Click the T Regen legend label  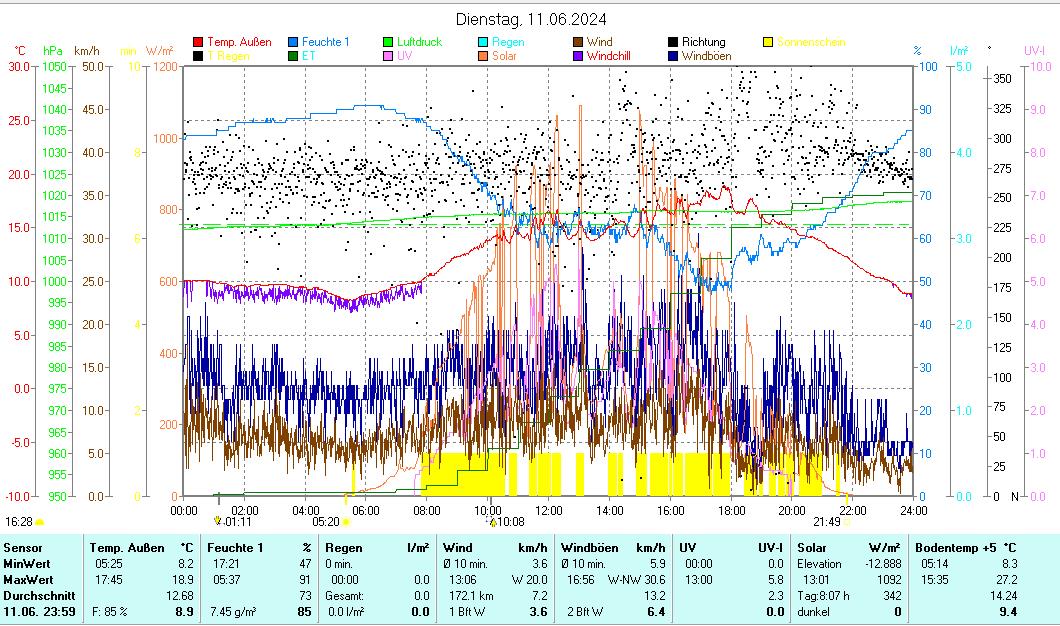point(228,57)
